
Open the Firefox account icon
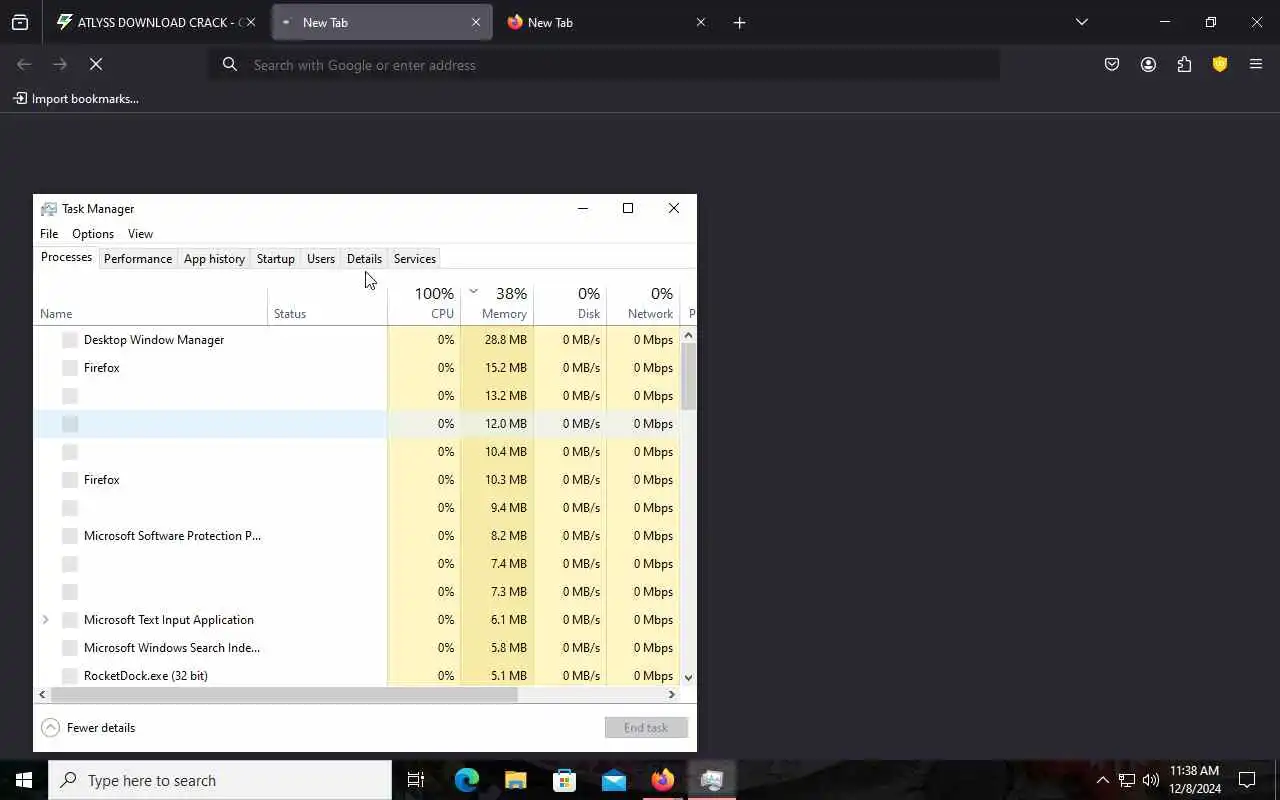(1148, 64)
